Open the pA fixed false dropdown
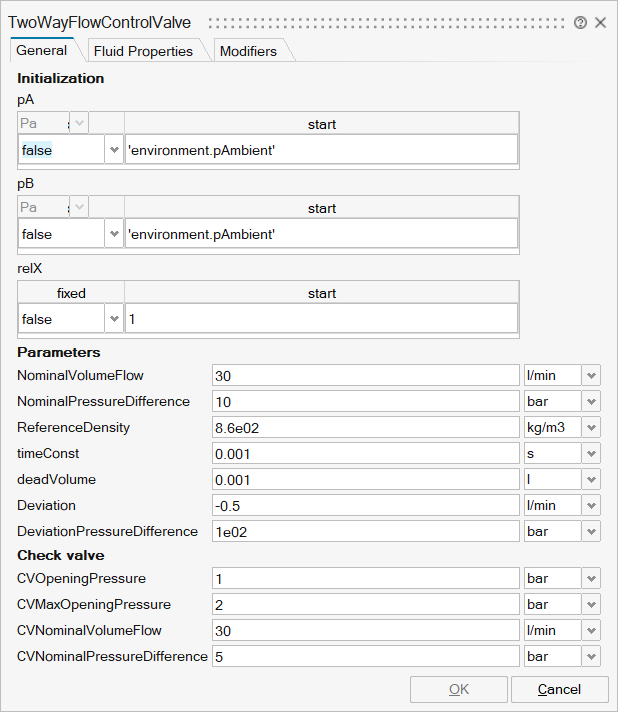 113,150
